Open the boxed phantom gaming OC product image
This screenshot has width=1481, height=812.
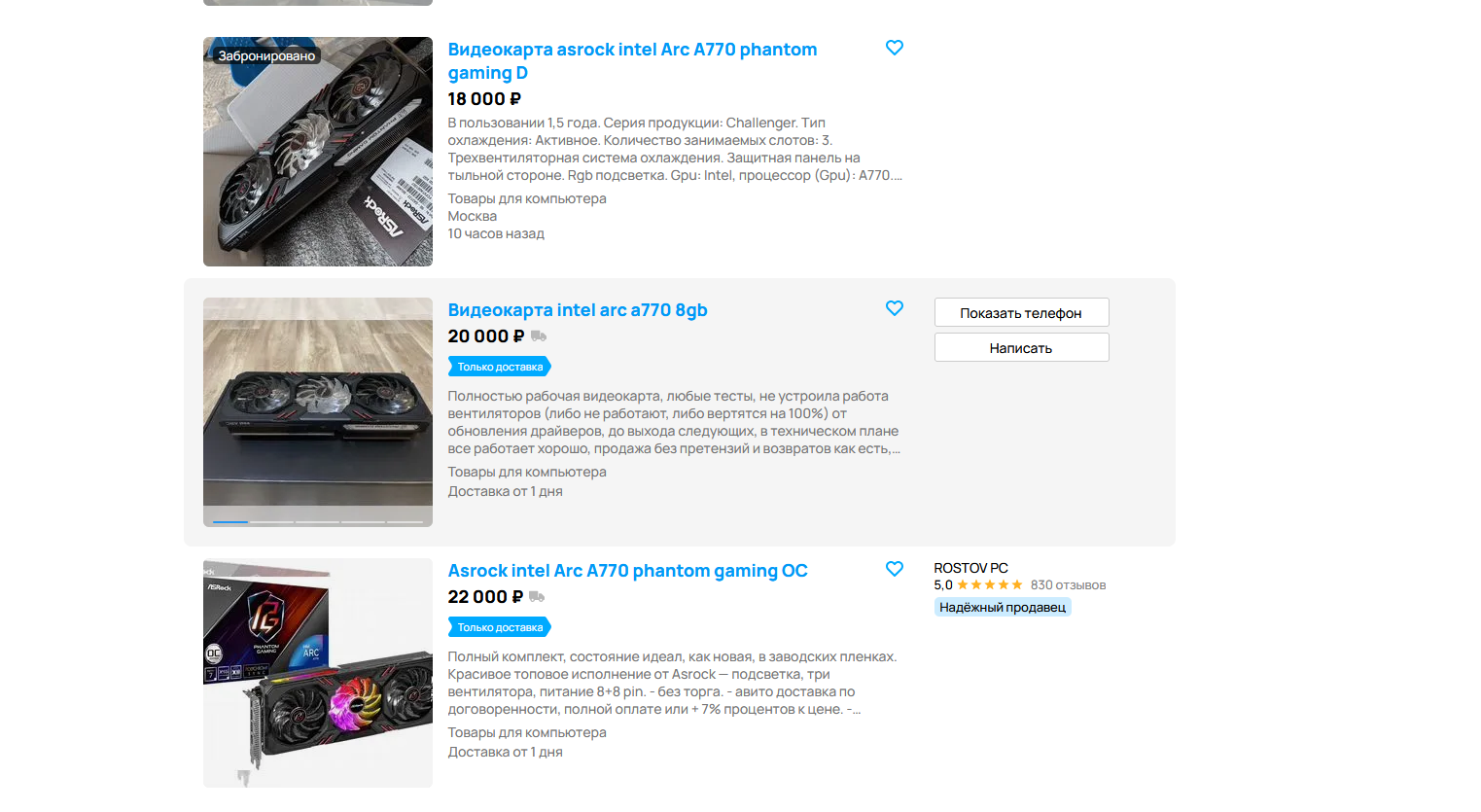coord(318,673)
